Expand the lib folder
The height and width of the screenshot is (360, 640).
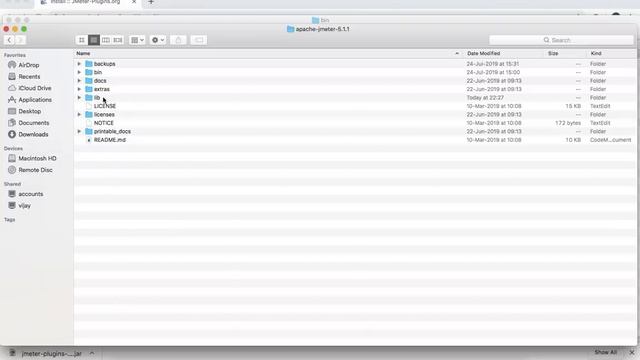pos(79,98)
